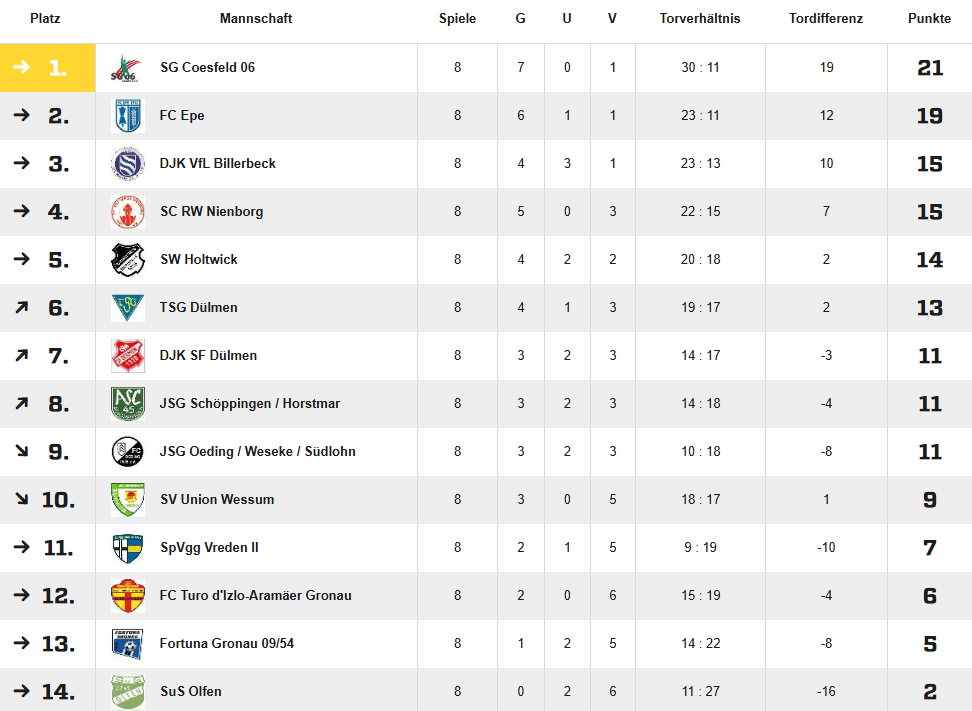The image size is (972, 711).
Task: Open JSG Oeding / Weseke / Südlohn link
Action: [x=257, y=451]
